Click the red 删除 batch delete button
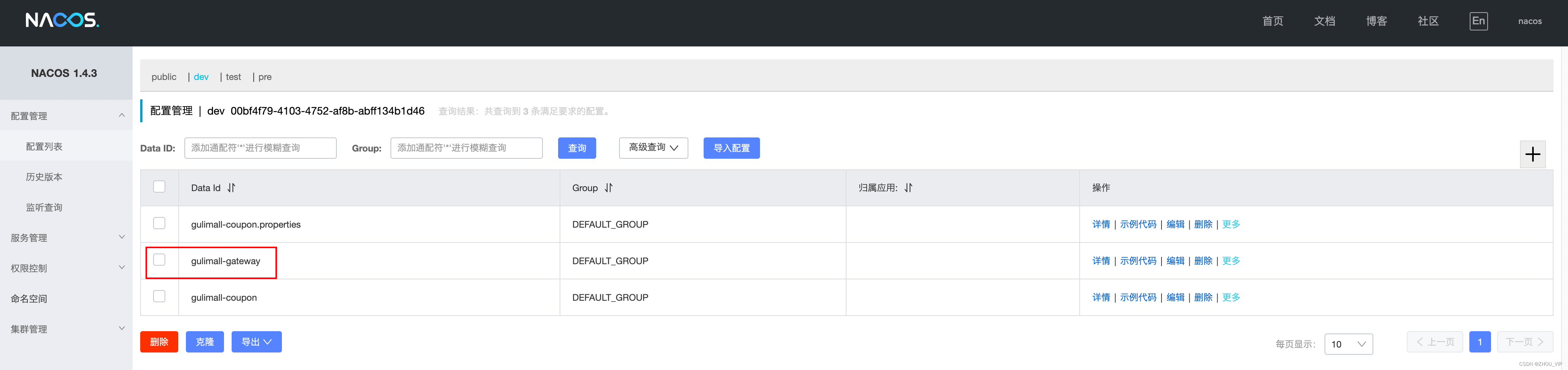 (159, 342)
